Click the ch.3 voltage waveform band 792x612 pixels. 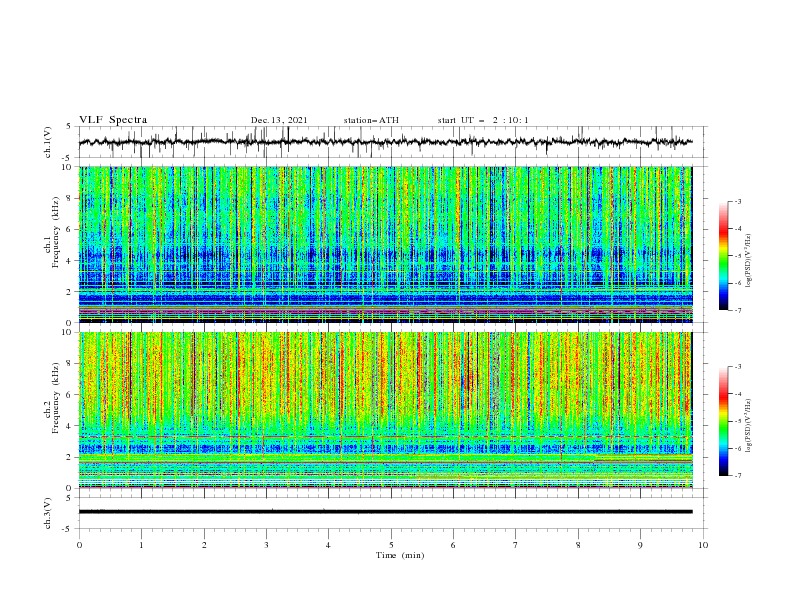(385, 512)
